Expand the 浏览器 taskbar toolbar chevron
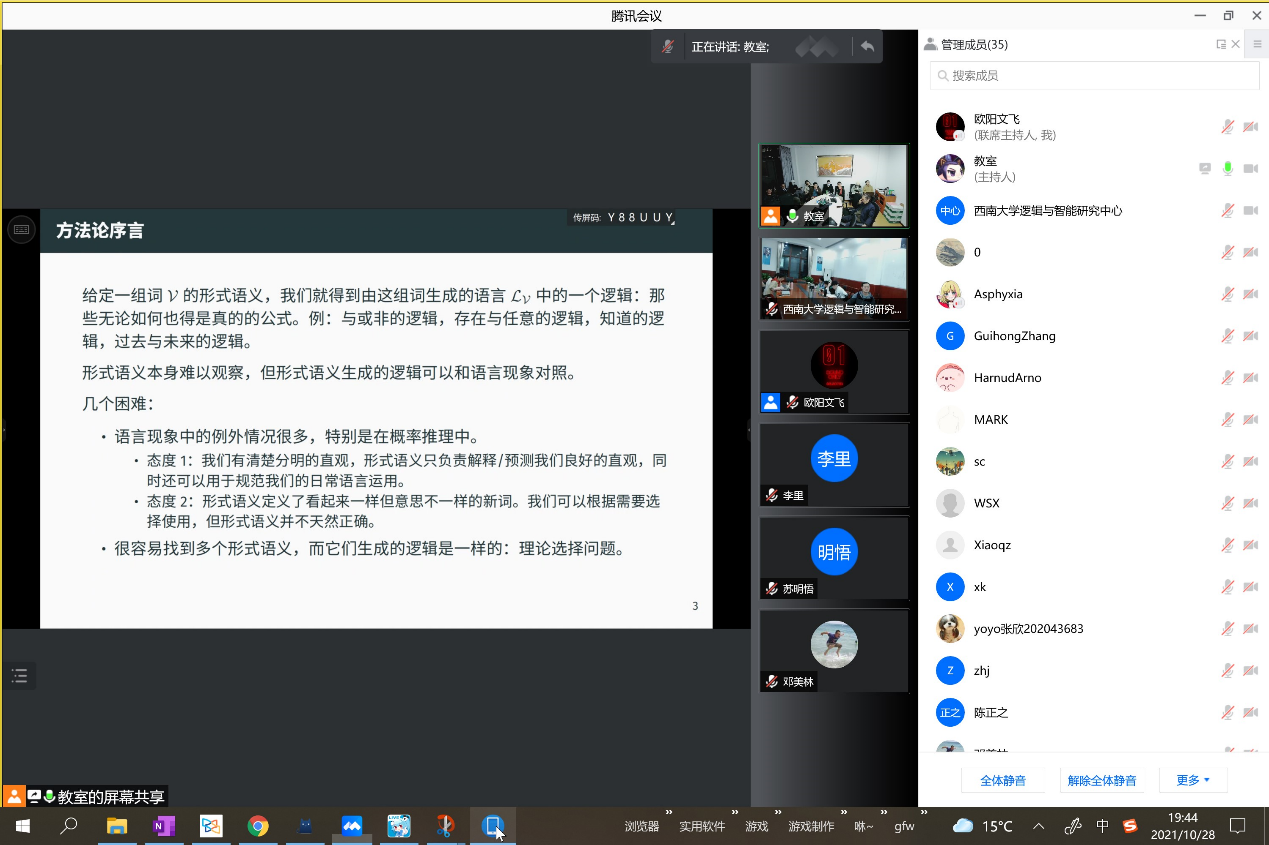 (668, 813)
